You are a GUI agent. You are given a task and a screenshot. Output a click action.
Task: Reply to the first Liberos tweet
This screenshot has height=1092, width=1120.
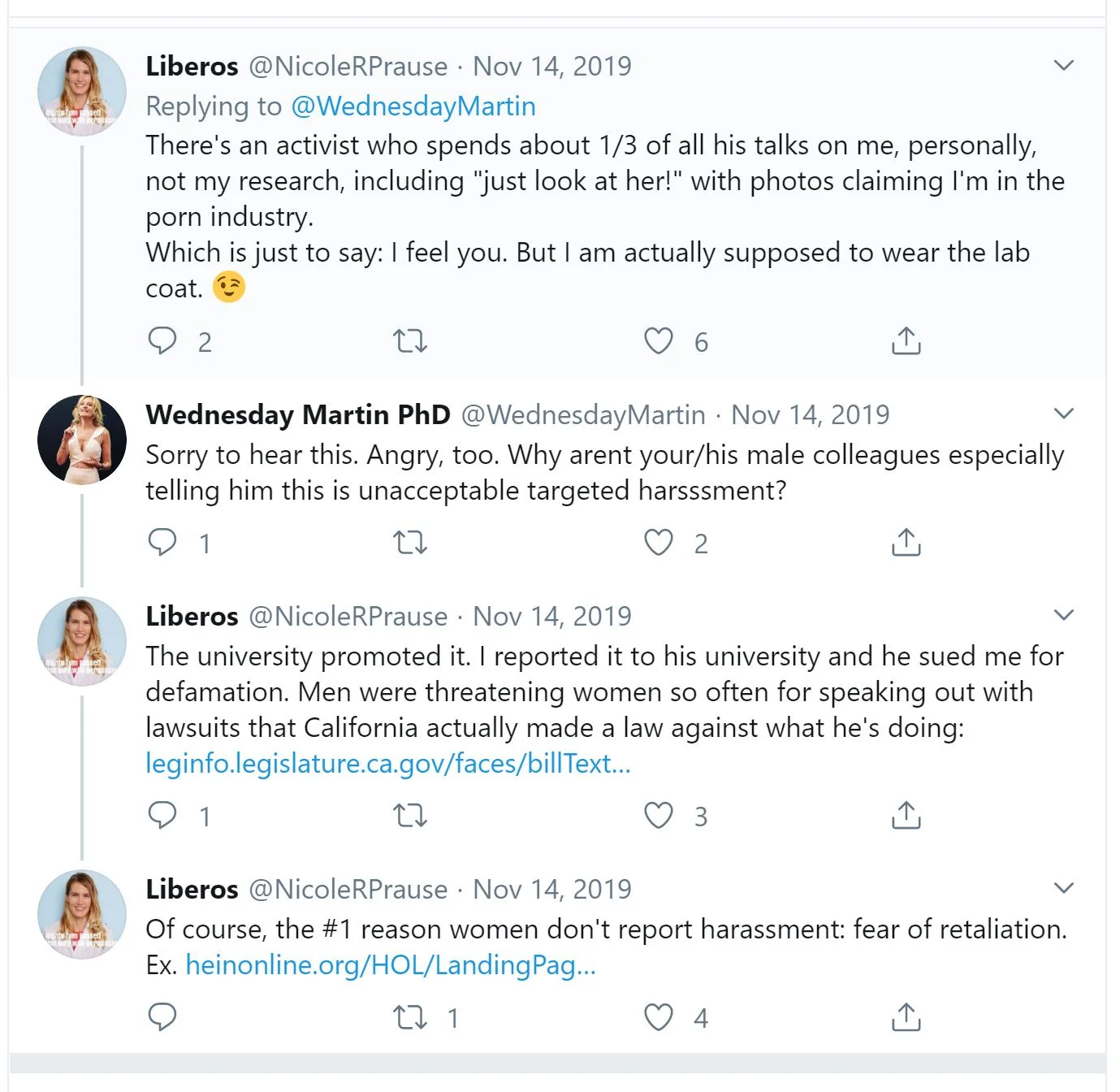click(162, 340)
